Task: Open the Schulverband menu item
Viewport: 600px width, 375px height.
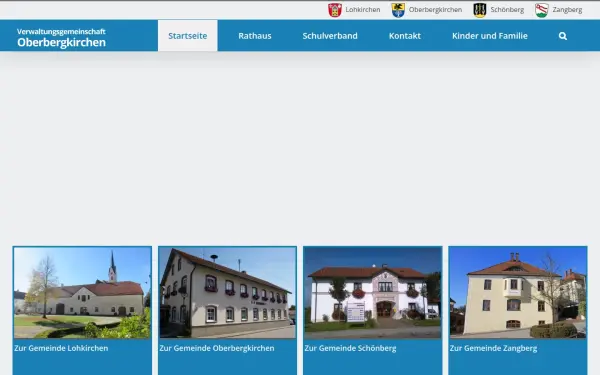Action: [330, 36]
